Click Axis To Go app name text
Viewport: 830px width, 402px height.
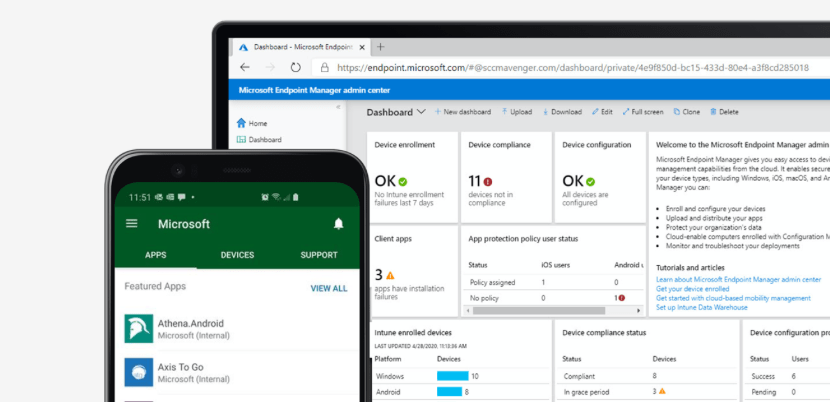point(181,367)
